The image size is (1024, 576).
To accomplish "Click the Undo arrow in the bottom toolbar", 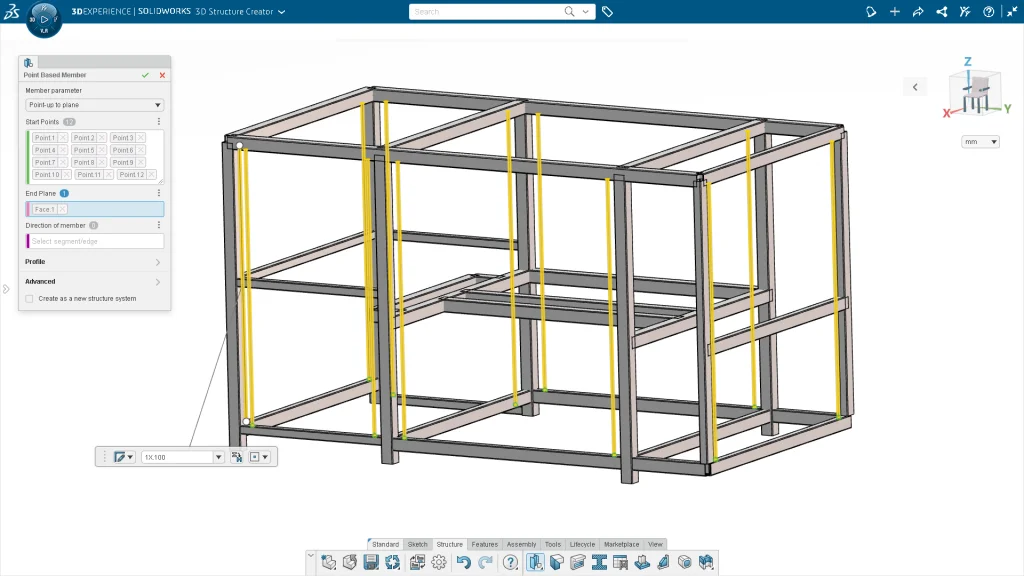I will pos(463,562).
